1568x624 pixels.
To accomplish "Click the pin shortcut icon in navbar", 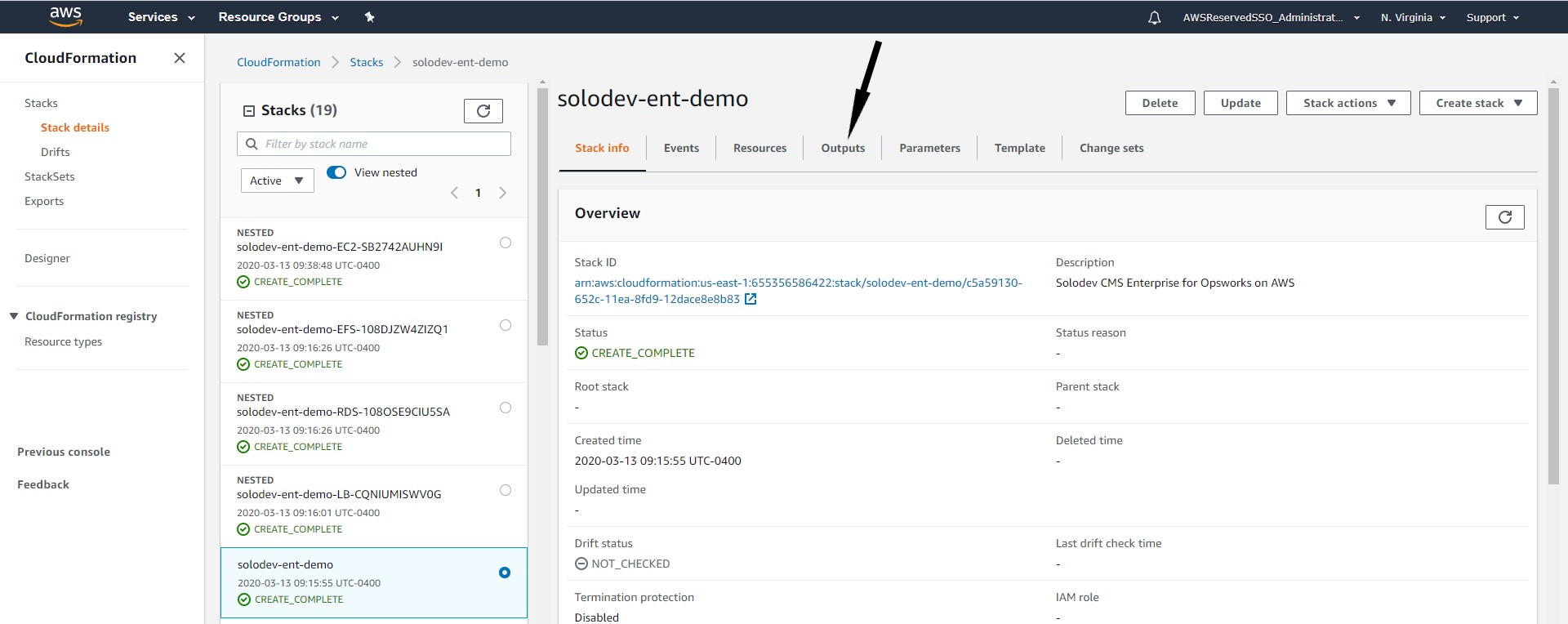I will pos(369,17).
